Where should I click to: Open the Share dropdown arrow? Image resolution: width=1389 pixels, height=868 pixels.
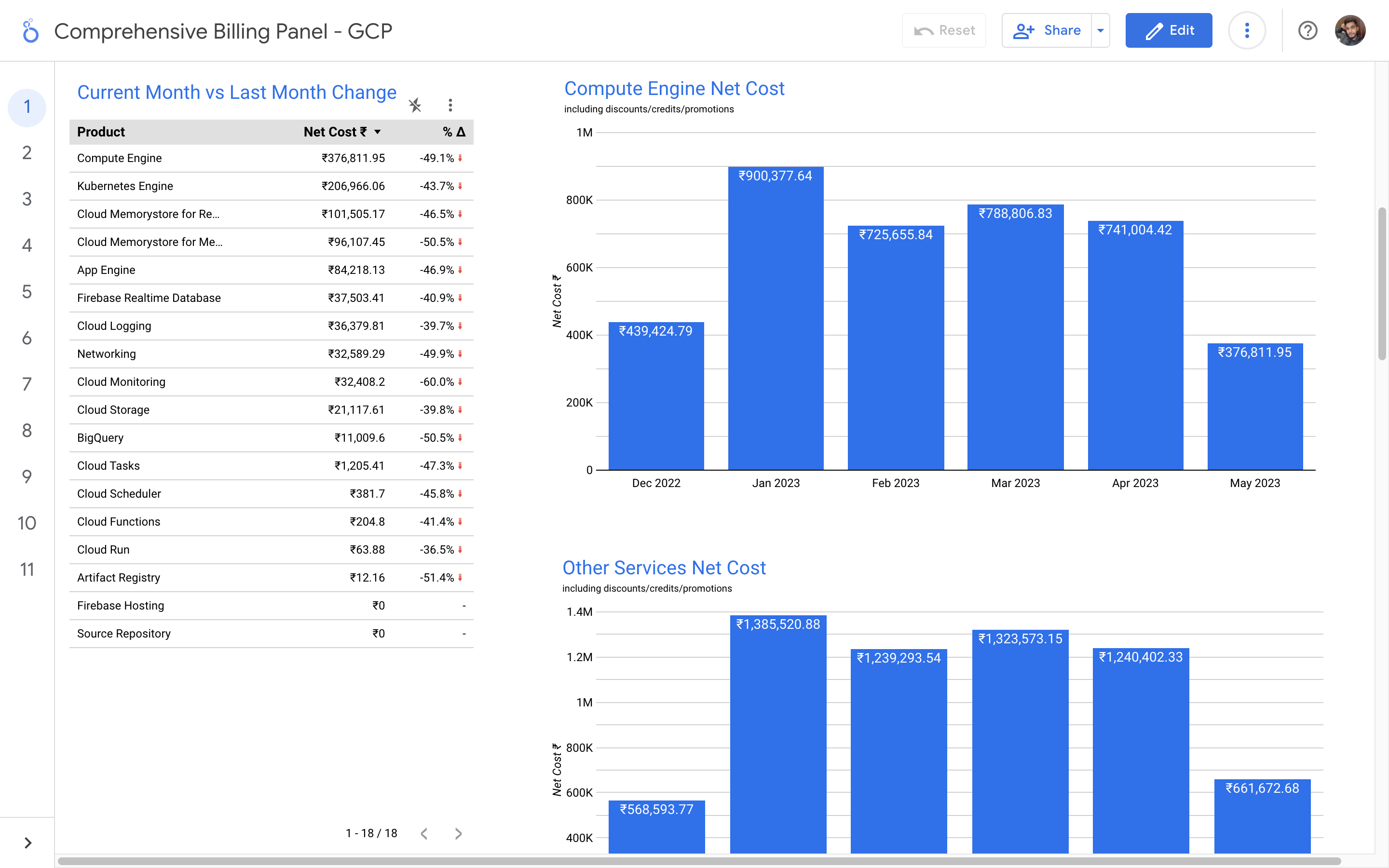click(x=1100, y=30)
